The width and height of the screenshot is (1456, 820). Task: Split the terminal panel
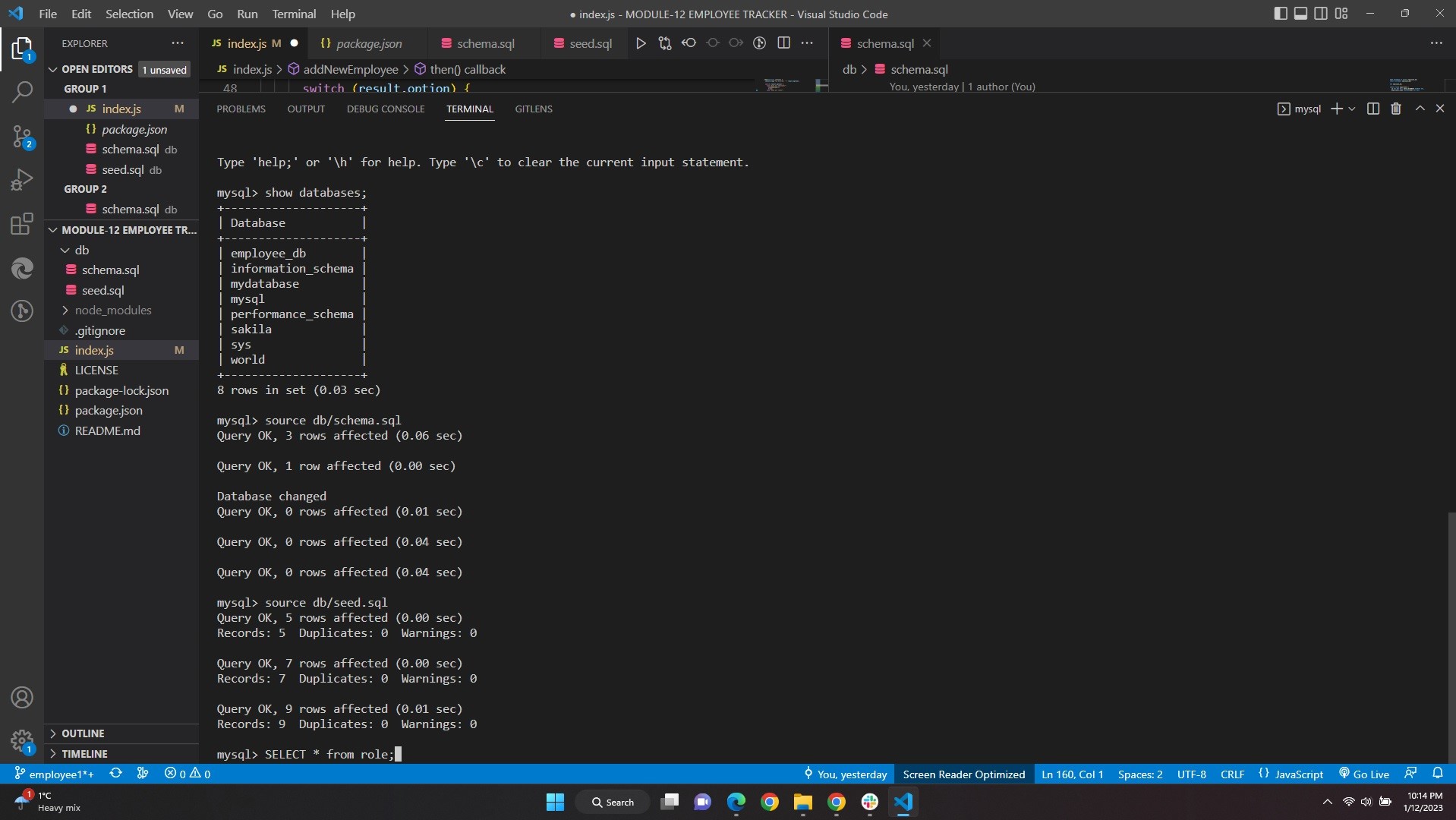point(1373,109)
